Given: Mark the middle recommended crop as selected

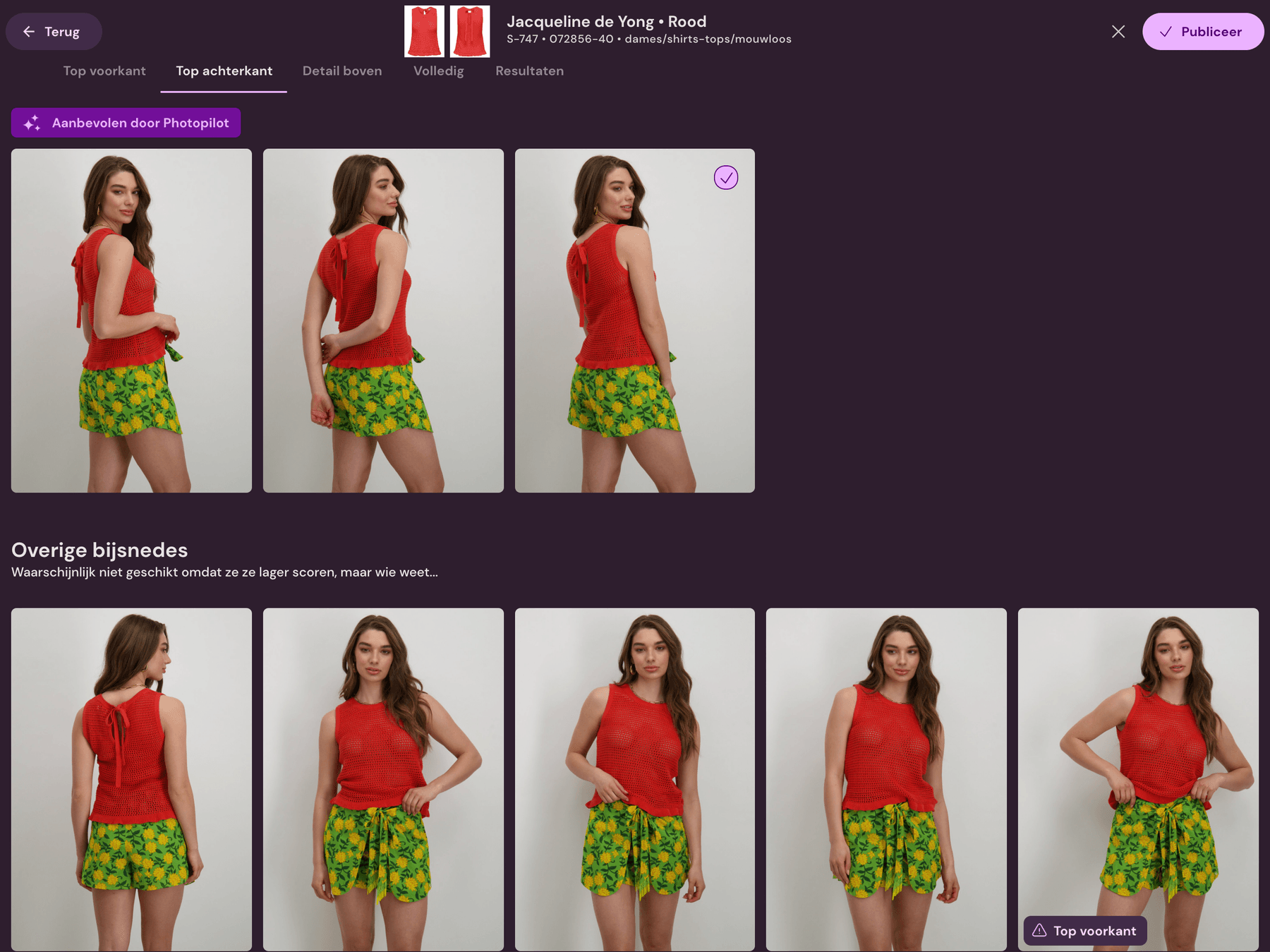Looking at the screenshot, I should [383, 320].
